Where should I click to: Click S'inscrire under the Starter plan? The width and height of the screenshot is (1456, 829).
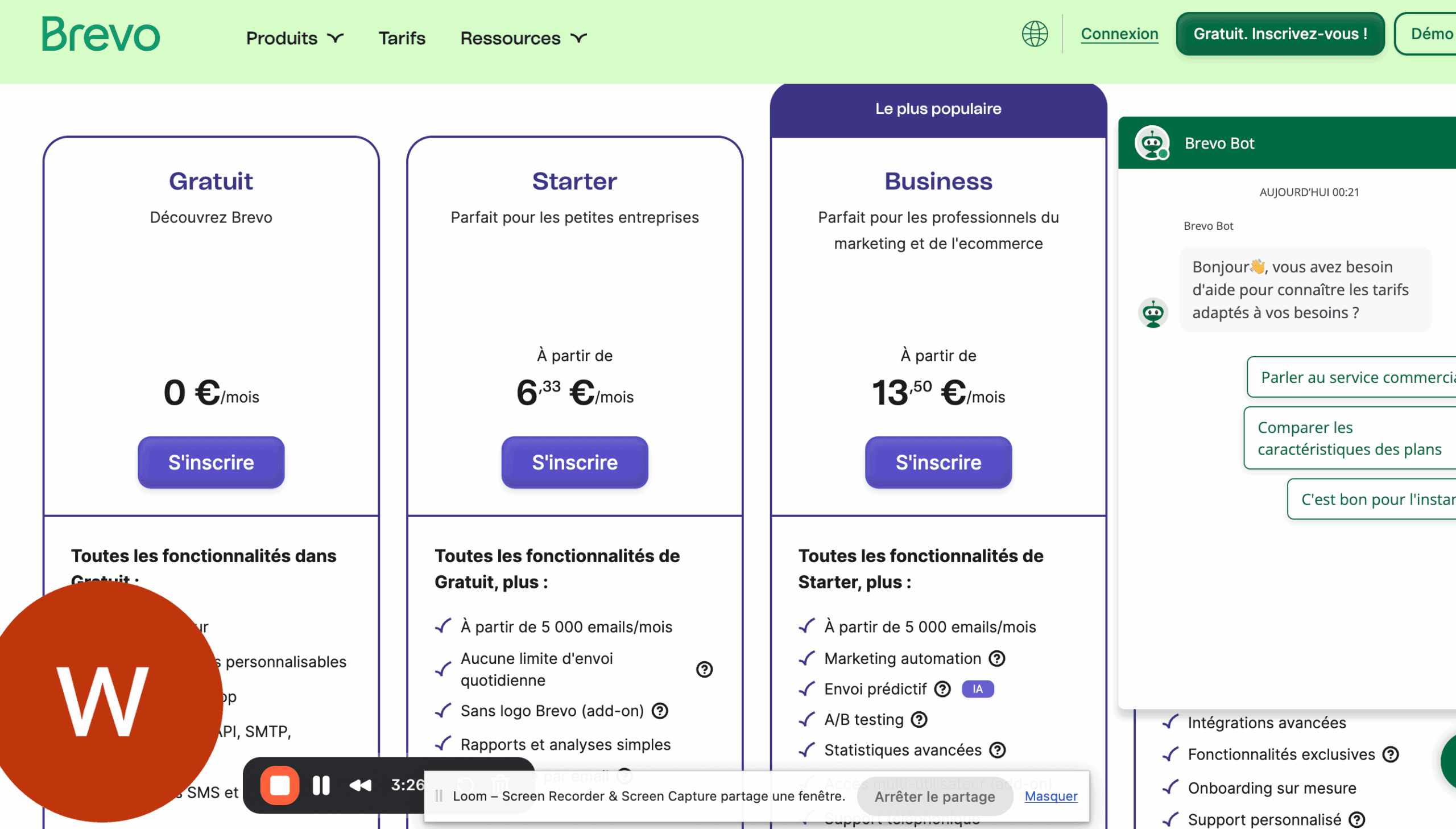(574, 463)
